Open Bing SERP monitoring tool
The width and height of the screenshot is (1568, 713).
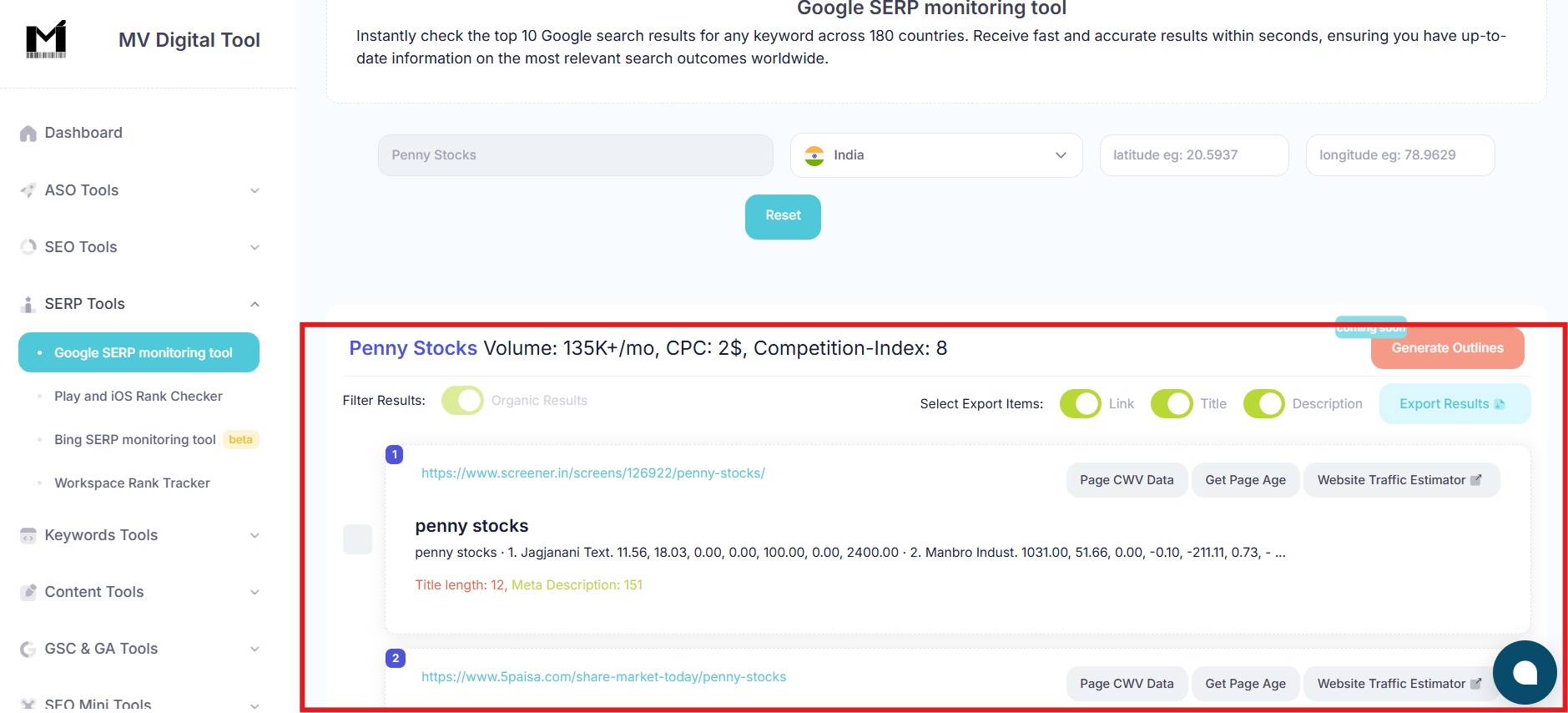[x=135, y=440]
